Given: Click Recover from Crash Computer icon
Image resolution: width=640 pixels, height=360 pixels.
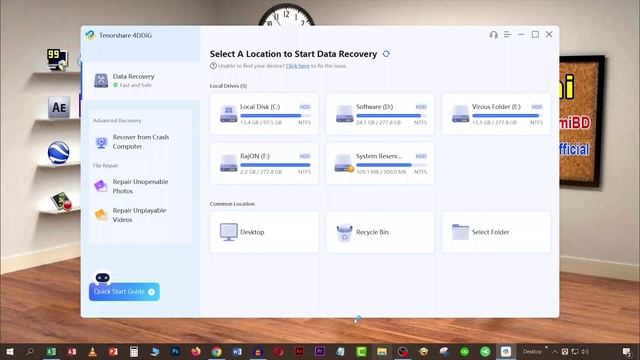Looking at the screenshot, I should 101,142.
